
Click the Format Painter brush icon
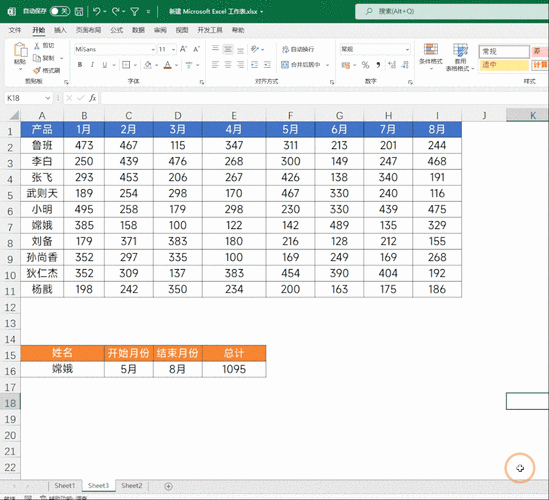pos(37,70)
